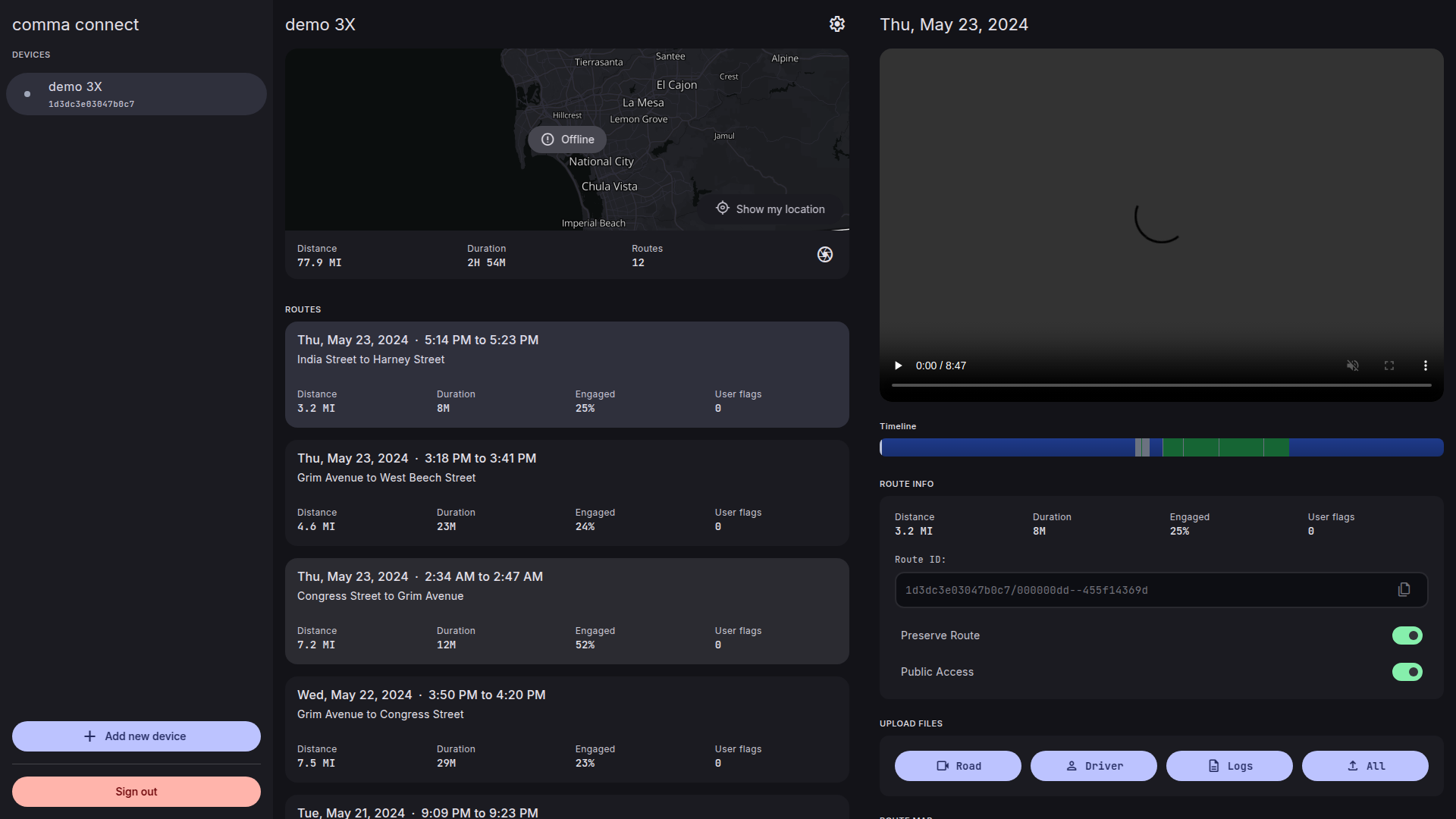The width and height of the screenshot is (1456, 819).
Task: Select demo 3X device in sidebar
Action: (x=136, y=94)
